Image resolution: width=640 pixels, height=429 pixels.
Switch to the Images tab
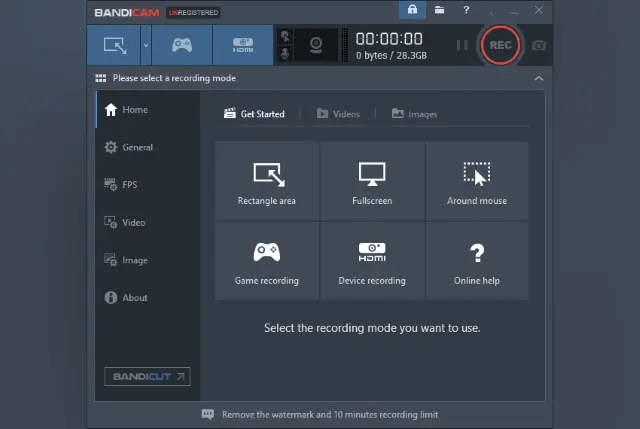click(x=414, y=114)
